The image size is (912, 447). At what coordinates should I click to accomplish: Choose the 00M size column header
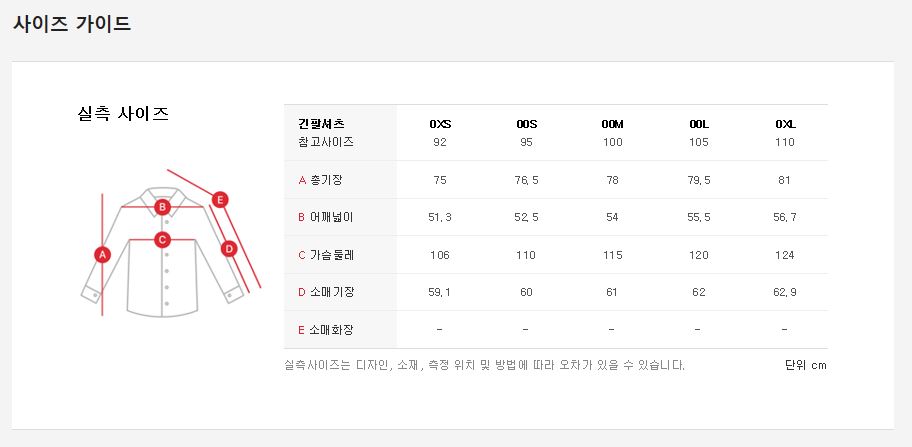tap(612, 124)
